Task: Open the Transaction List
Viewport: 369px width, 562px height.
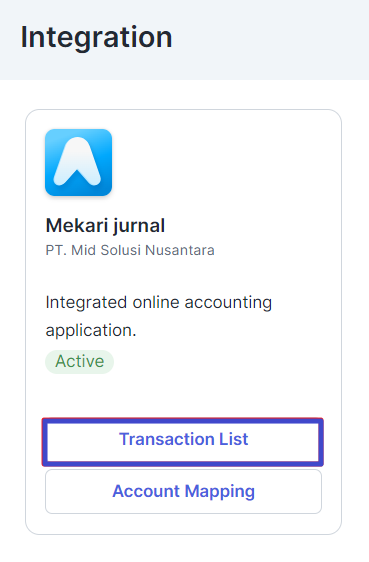Action: coord(183,442)
